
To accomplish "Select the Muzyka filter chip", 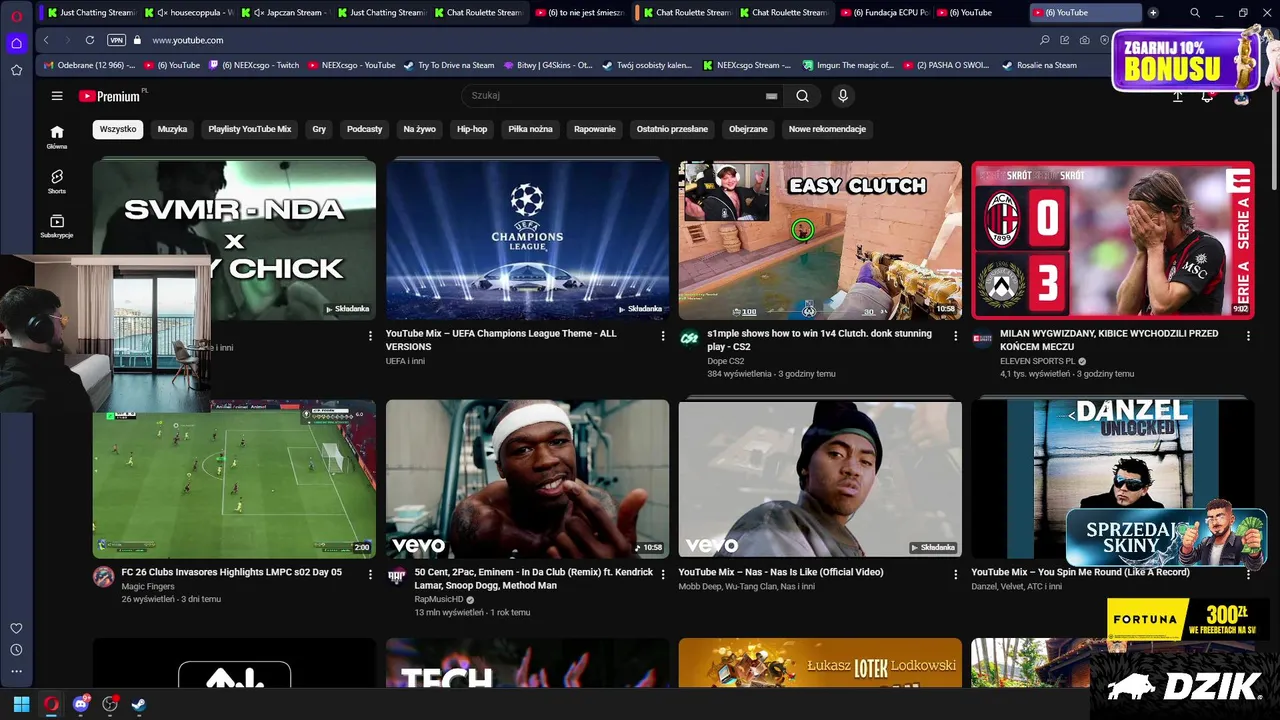I will point(172,129).
